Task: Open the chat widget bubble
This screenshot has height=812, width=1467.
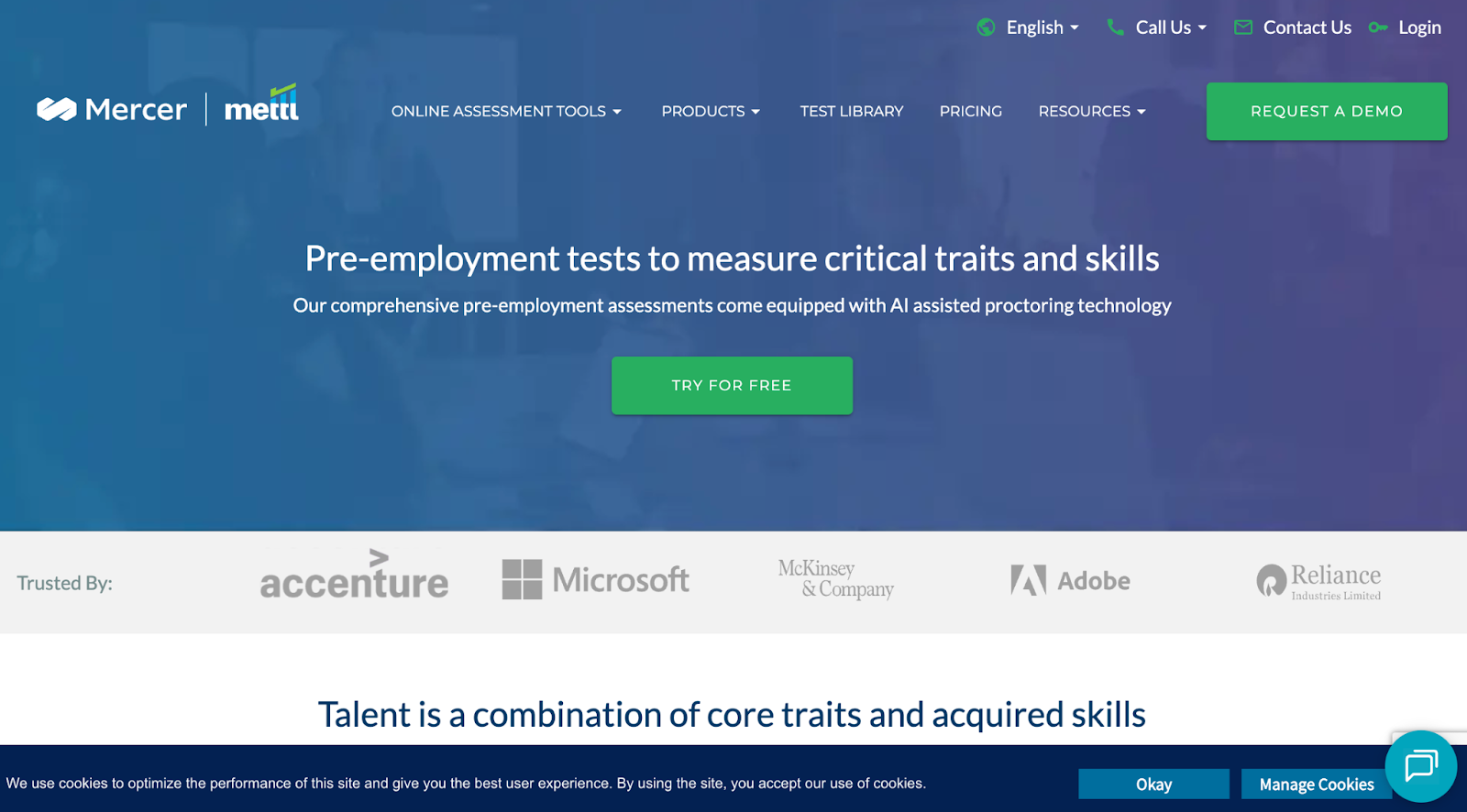Action: point(1422,767)
